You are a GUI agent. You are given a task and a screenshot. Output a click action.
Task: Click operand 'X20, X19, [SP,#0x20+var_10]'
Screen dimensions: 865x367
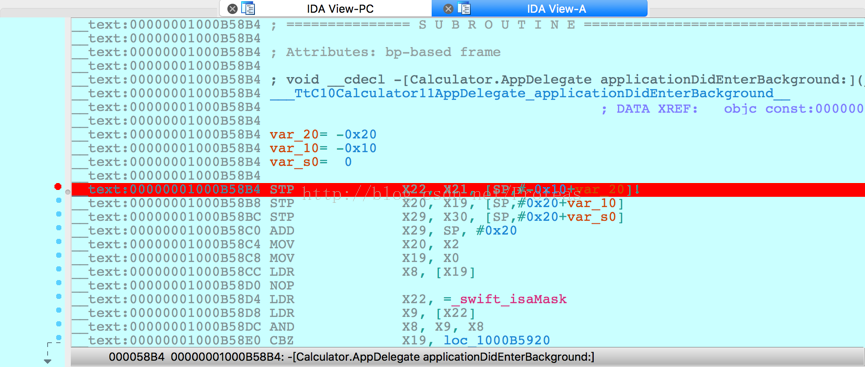coord(512,203)
